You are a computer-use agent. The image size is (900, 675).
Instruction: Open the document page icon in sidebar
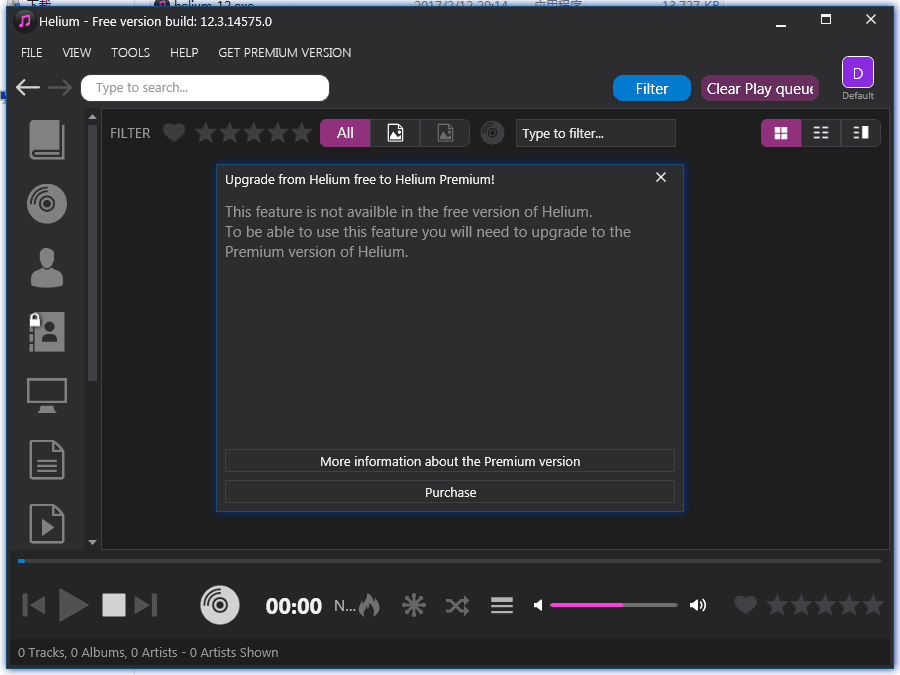coord(46,460)
